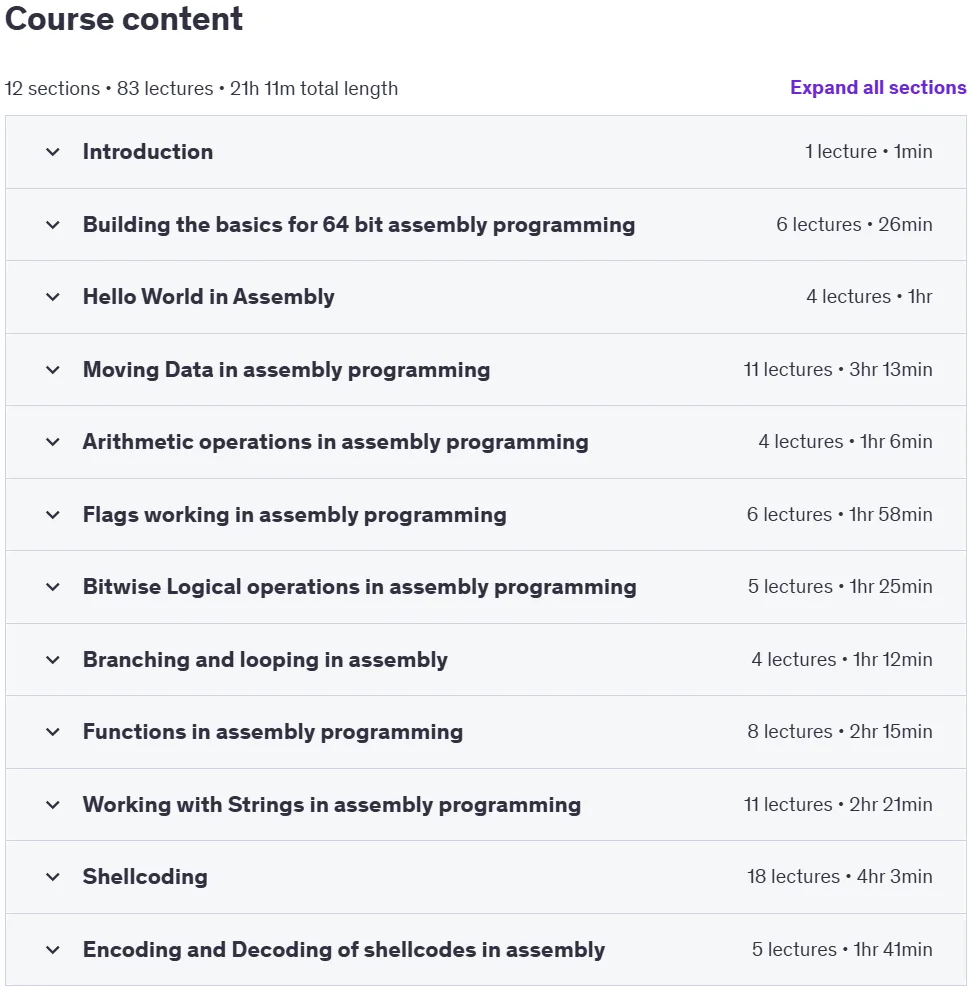Open Arithmetic operations in assembly programming title
969x987 pixels.
[336, 442]
